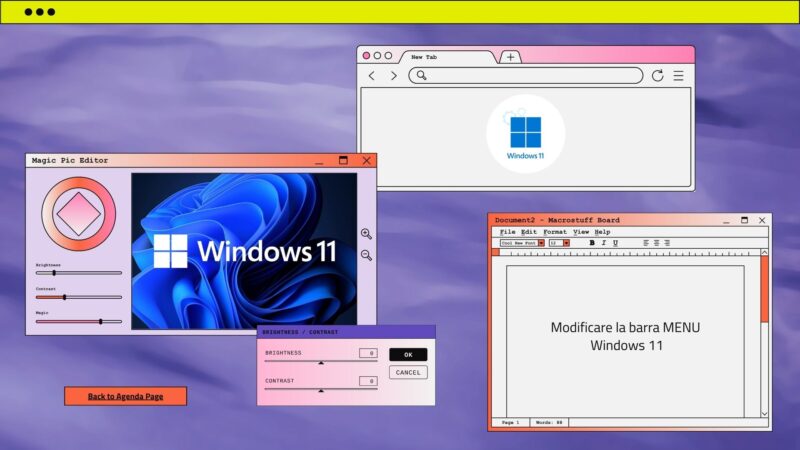Open the browser hamburger menu
This screenshot has height=450, width=800.
(678, 76)
